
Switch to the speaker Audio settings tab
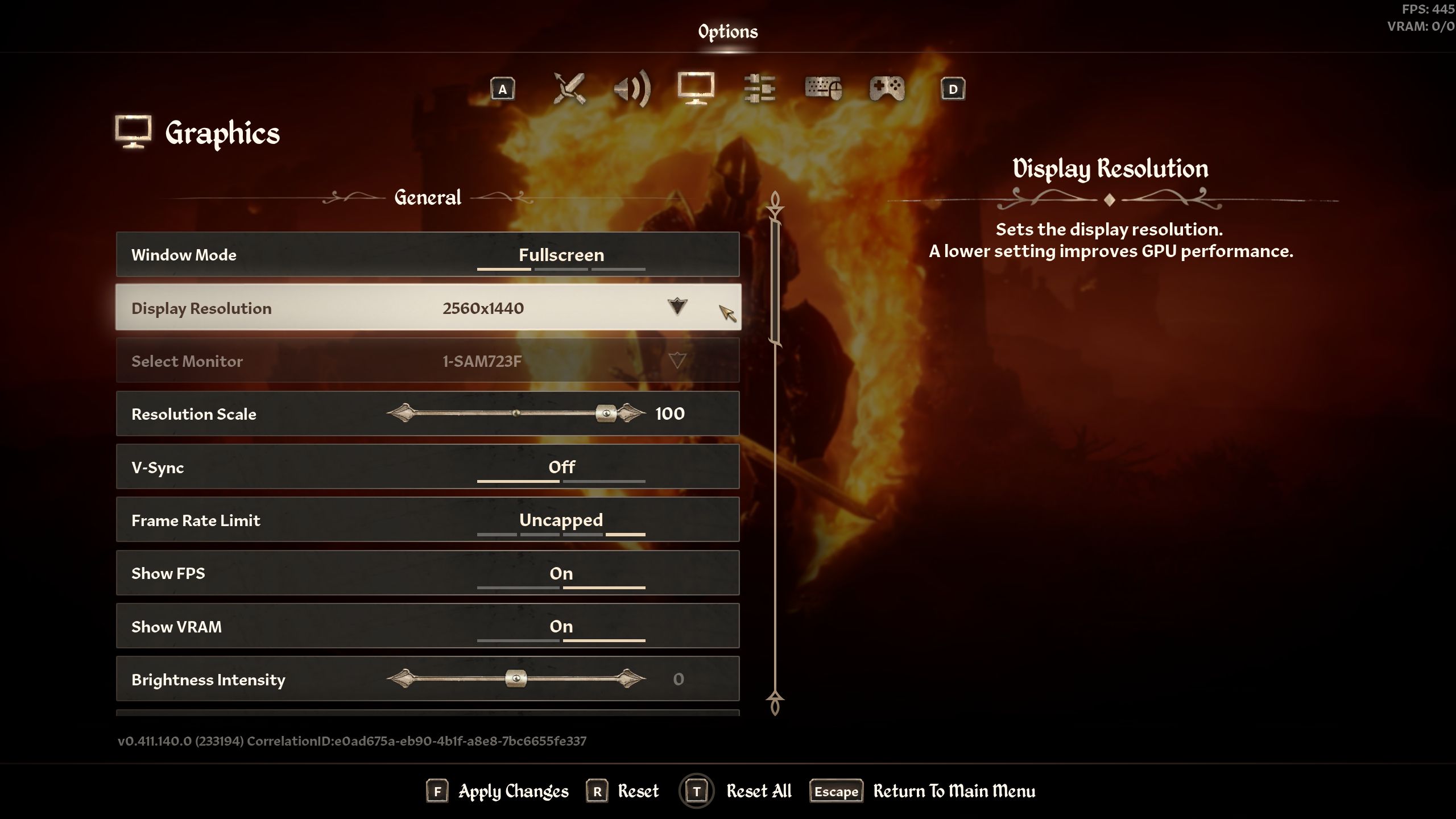(x=632, y=89)
